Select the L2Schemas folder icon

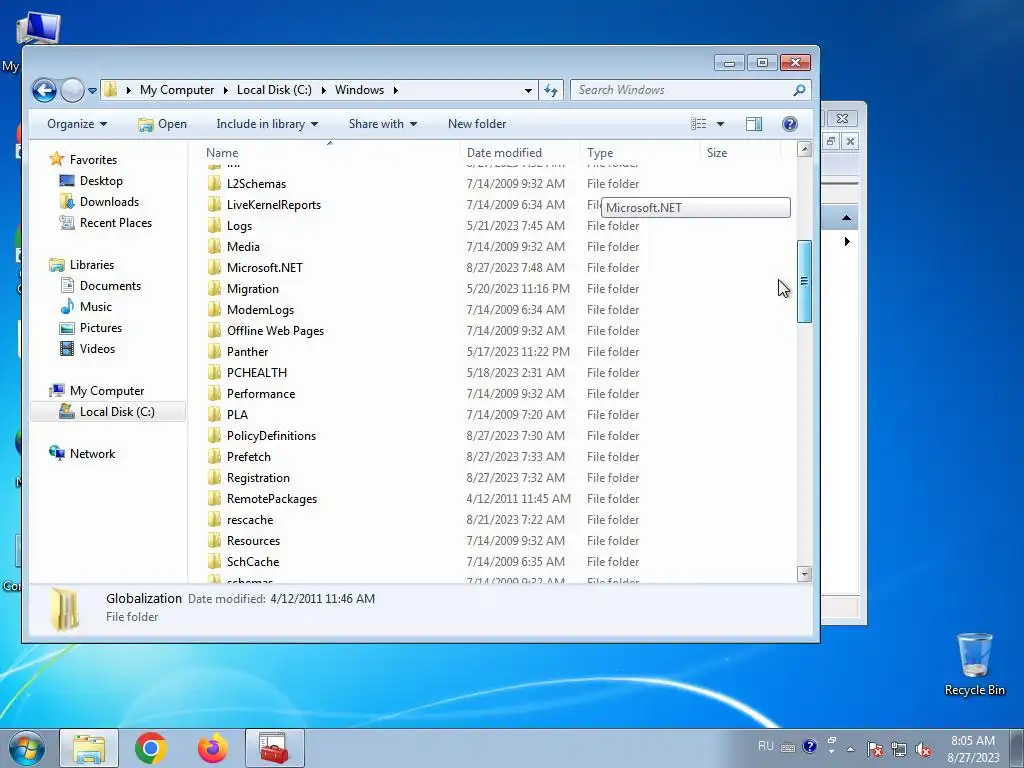(214, 184)
